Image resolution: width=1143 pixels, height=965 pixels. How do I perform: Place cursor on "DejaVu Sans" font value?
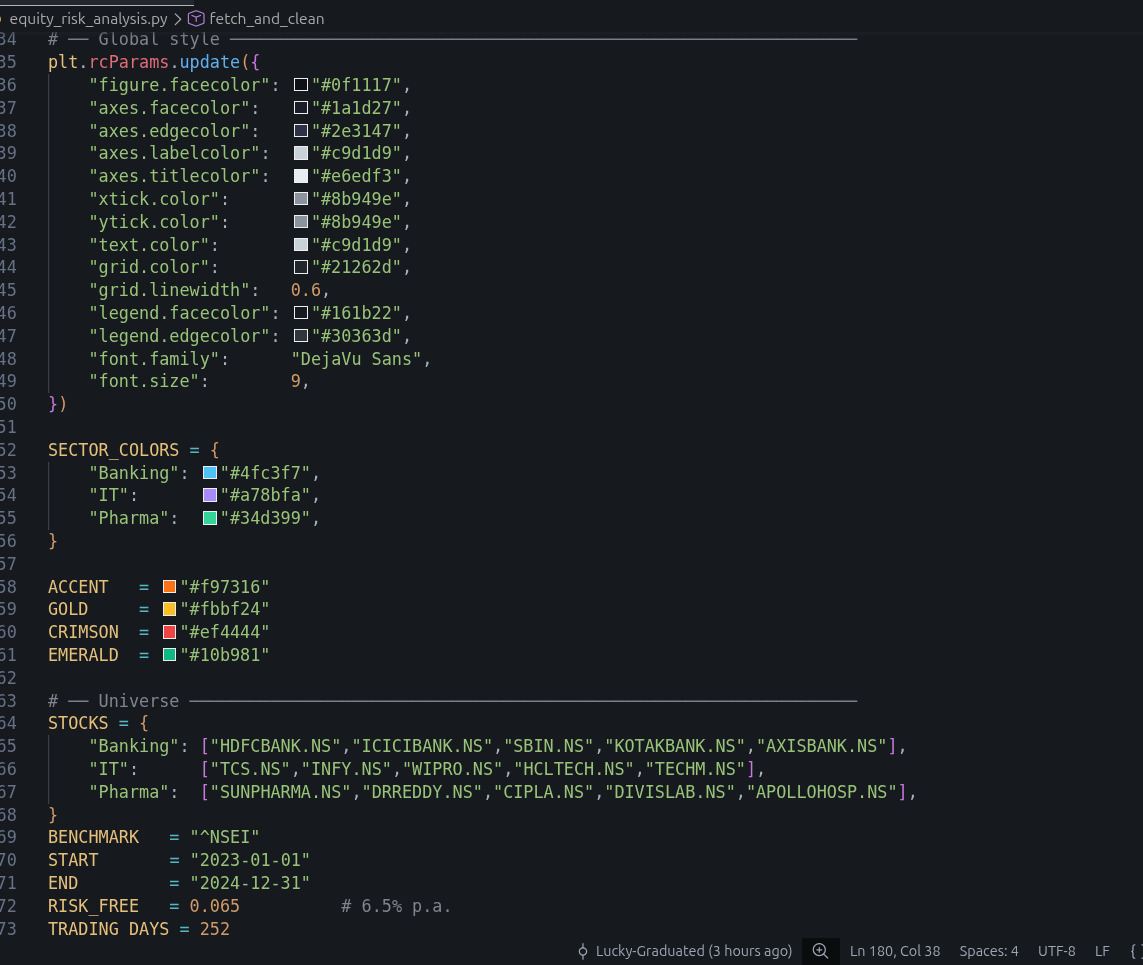coord(356,359)
